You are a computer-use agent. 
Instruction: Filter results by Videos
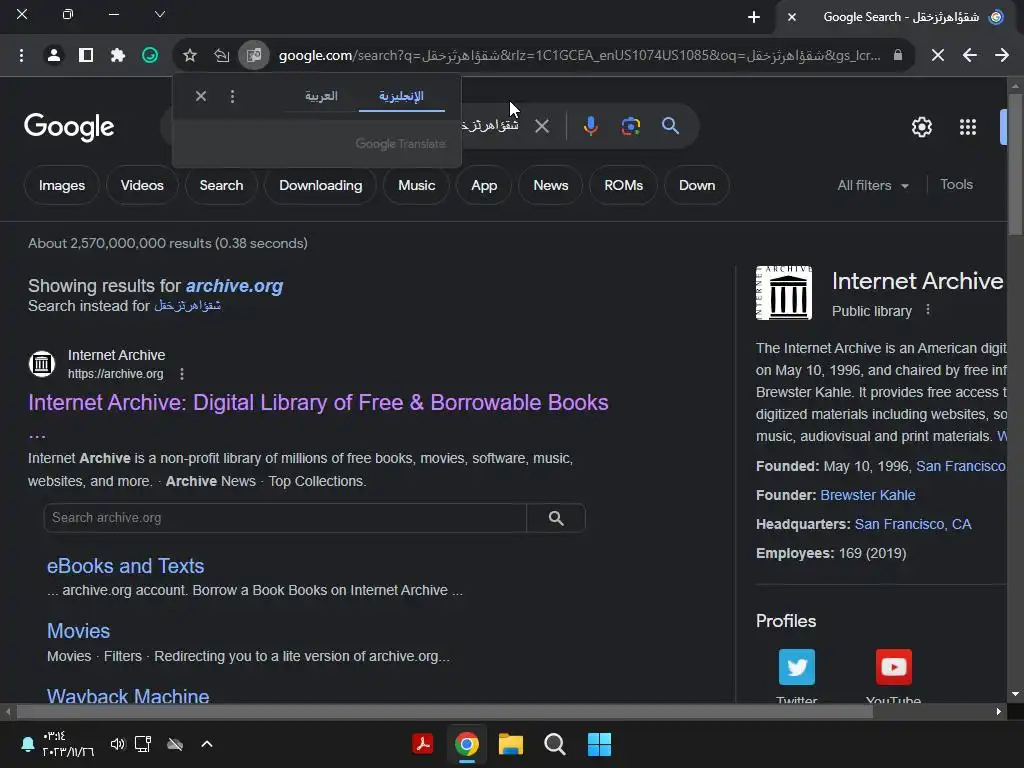pos(142,185)
